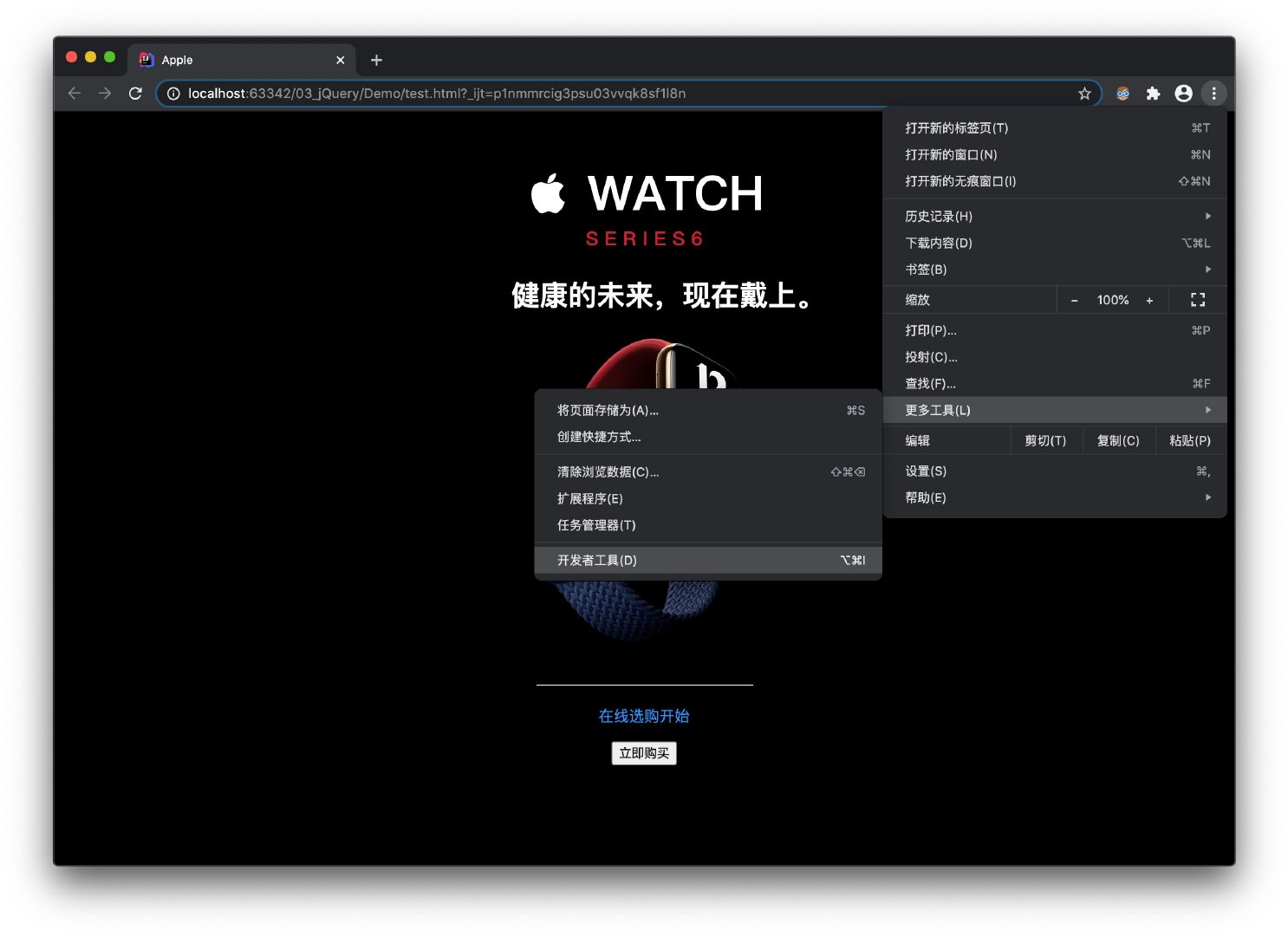Click the 在线选购开始 link

(x=644, y=716)
